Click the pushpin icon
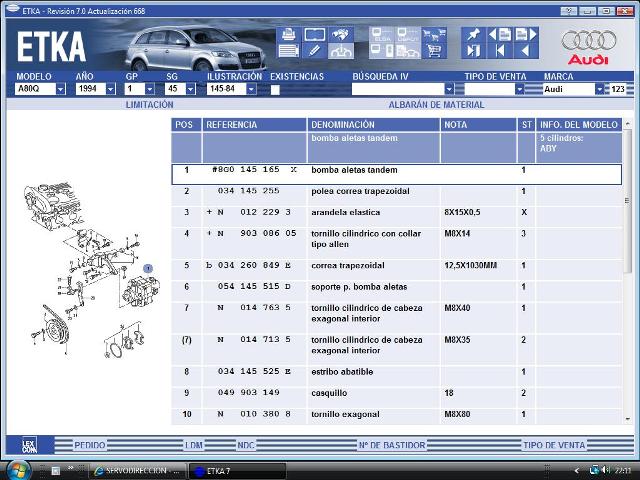This screenshot has height=480, width=640. (x=473, y=34)
